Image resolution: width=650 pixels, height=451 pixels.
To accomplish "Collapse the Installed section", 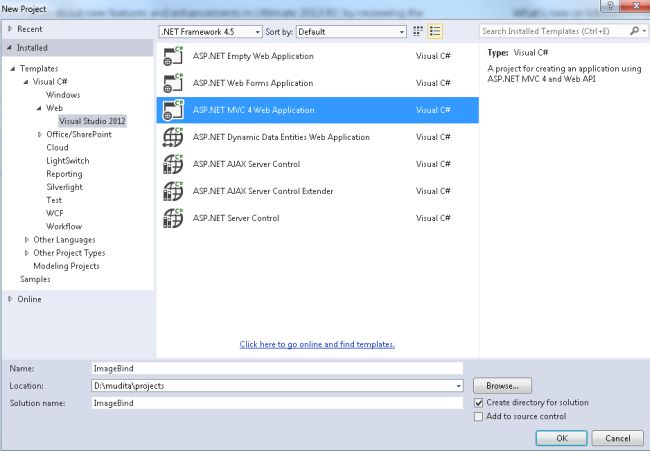I will 9,48.
